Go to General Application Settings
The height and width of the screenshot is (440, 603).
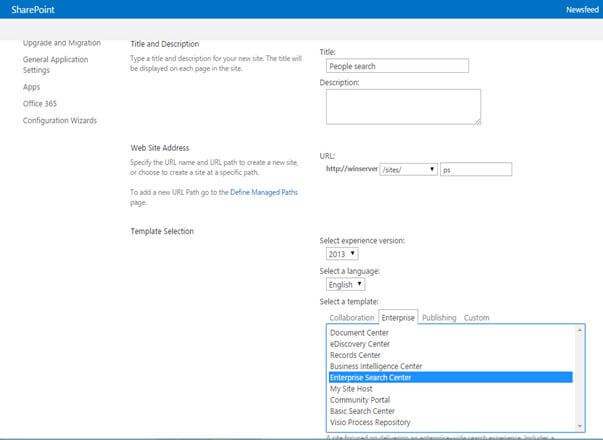(x=55, y=65)
